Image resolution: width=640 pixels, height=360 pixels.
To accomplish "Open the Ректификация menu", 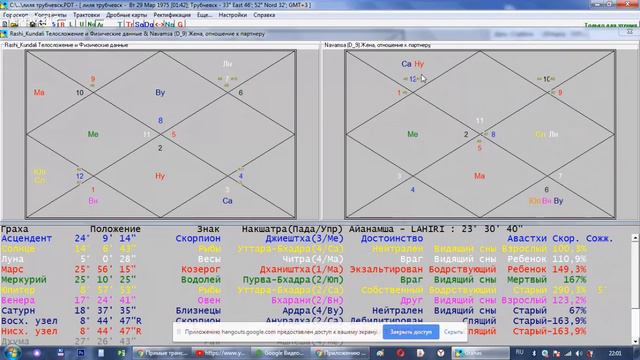I will pyautogui.click(x=172, y=15).
